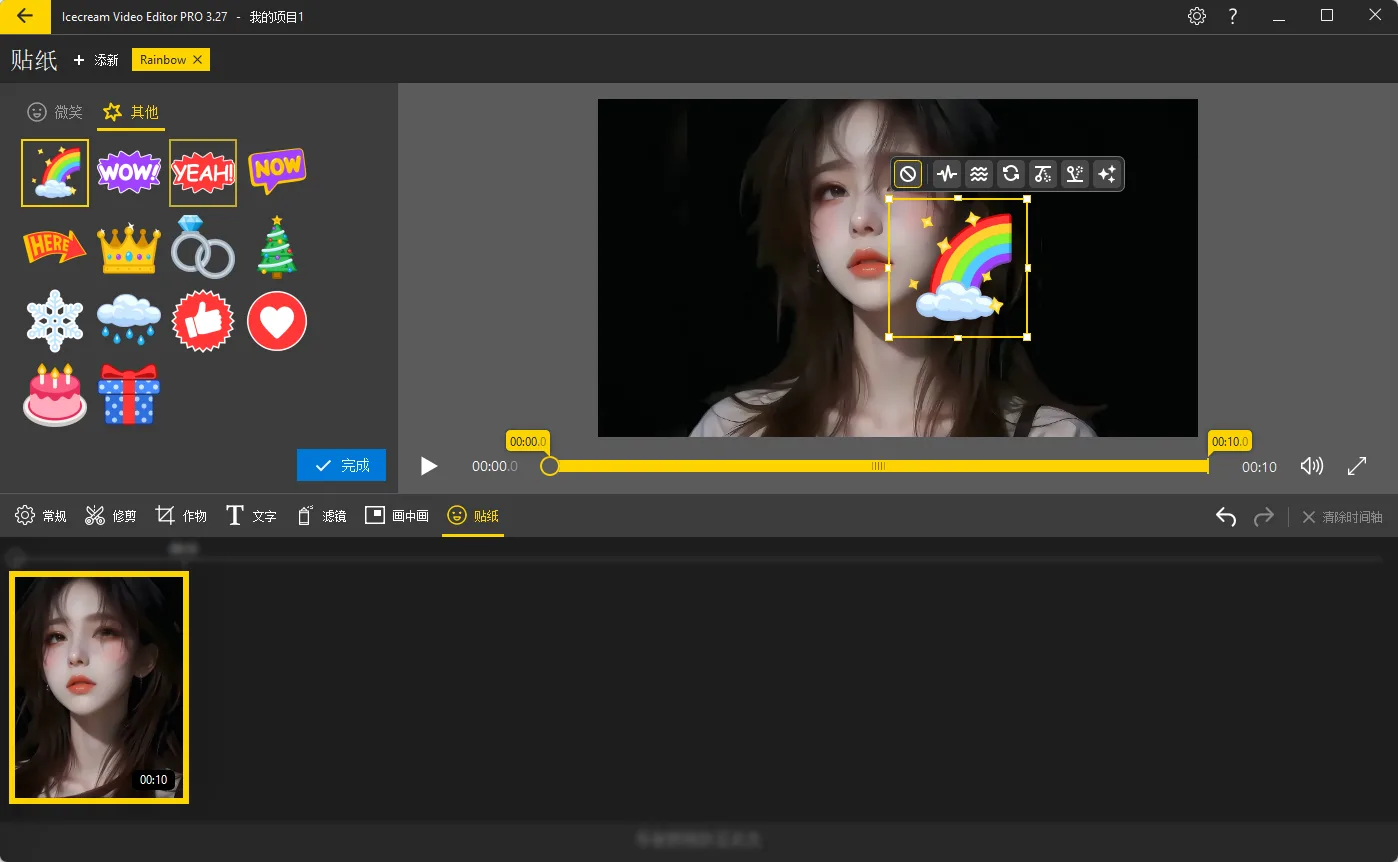Remove the Rainbow sticker tag
The height and width of the screenshot is (862, 1398).
point(197,60)
